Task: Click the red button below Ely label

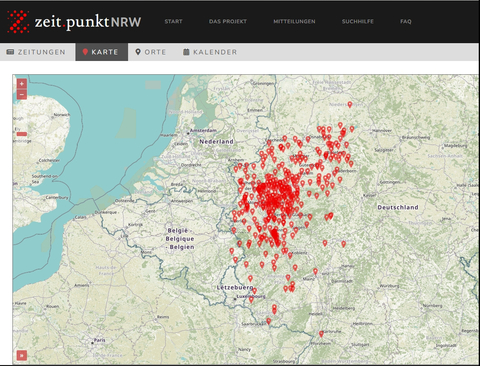Action: tap(22, 134)
